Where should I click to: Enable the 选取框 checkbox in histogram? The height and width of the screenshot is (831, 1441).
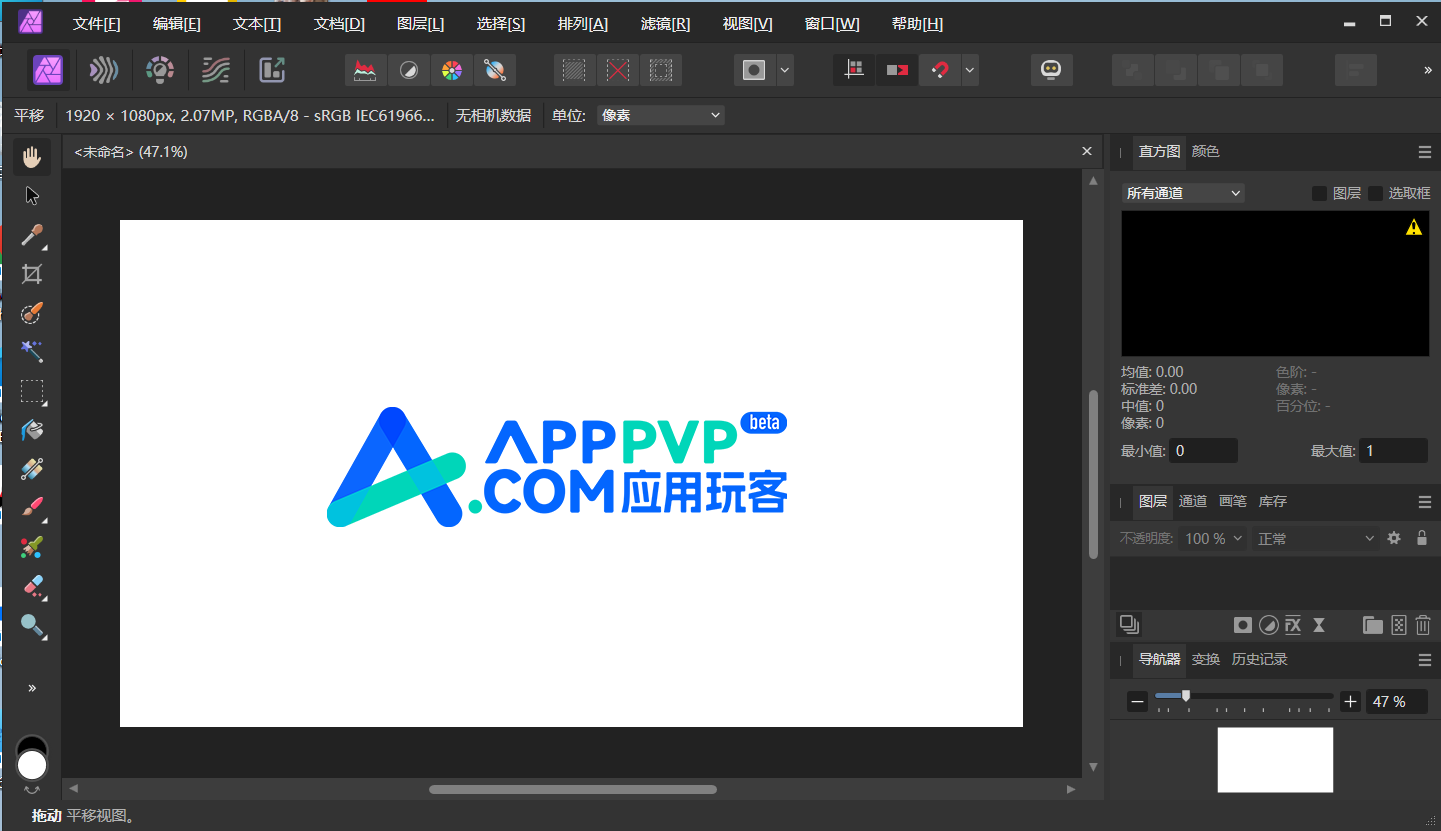(1375, 193)
